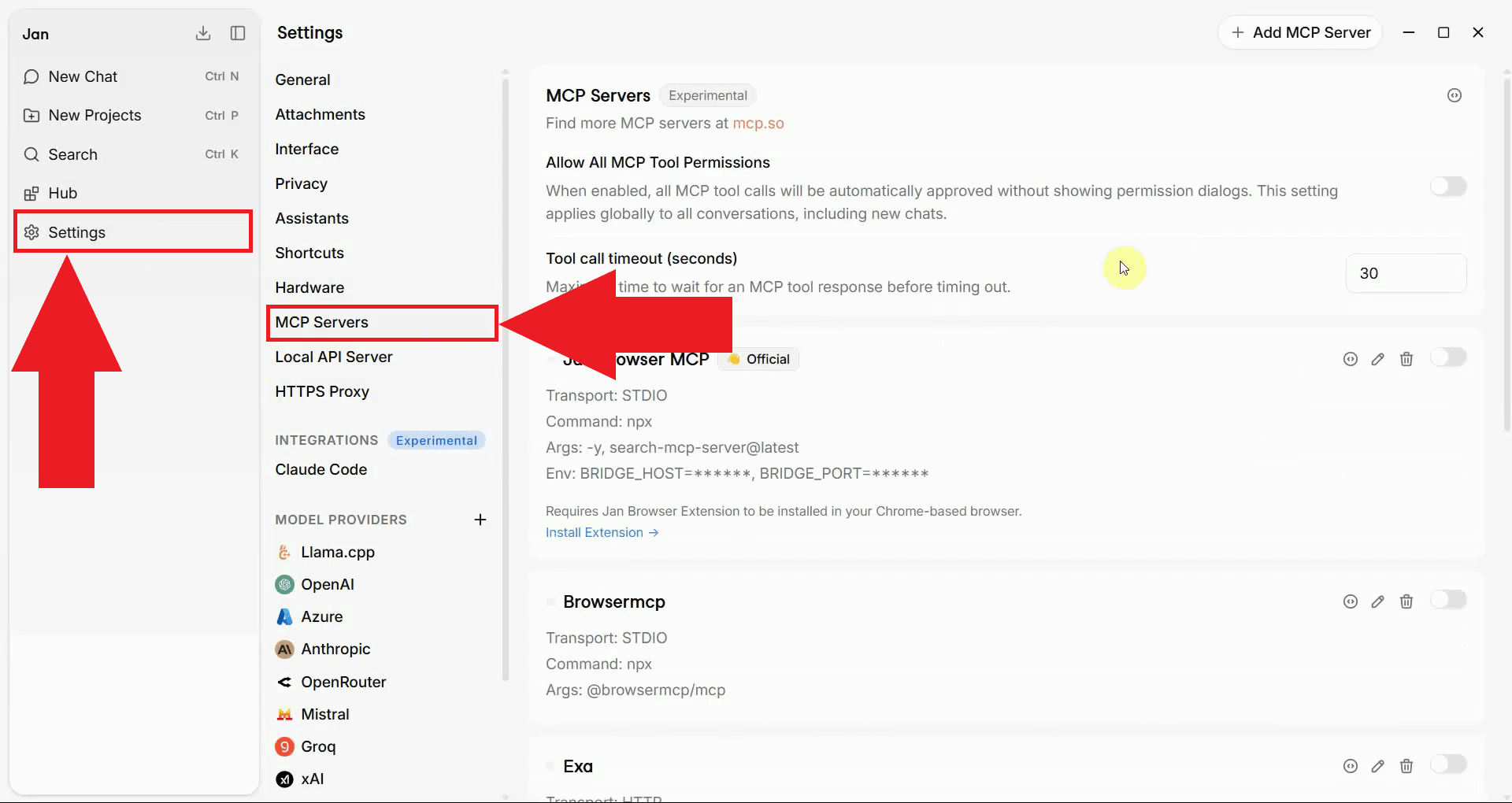Image resolution: width=1512 pixels, height=803 pixels.
Task: Edit the Browsermcp server
Action: (x=1377, y=601)
